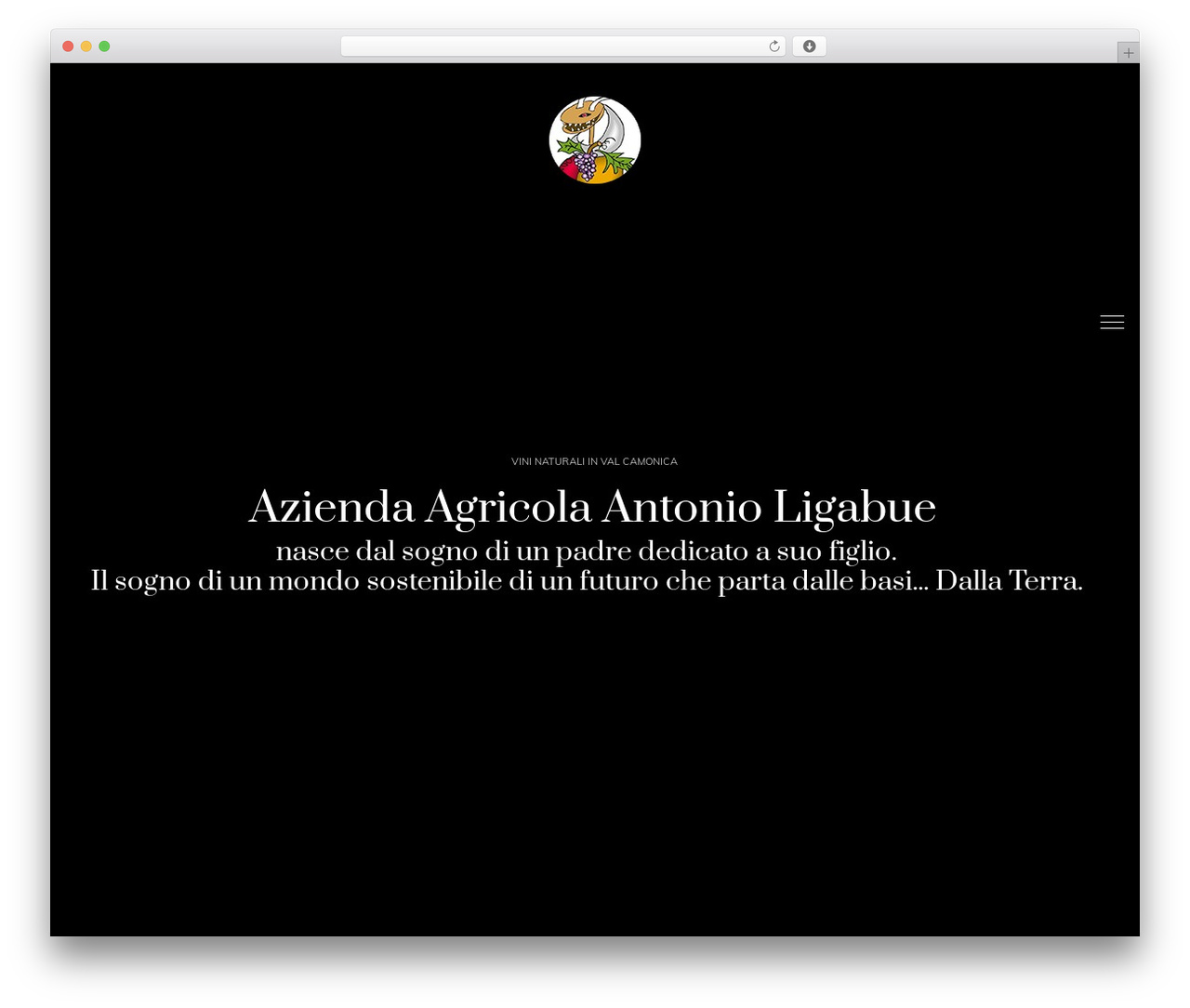1190x1008 pixels.
Task: Open the browser downloads button
Action: pyautogui.click(x=809, y=46)
